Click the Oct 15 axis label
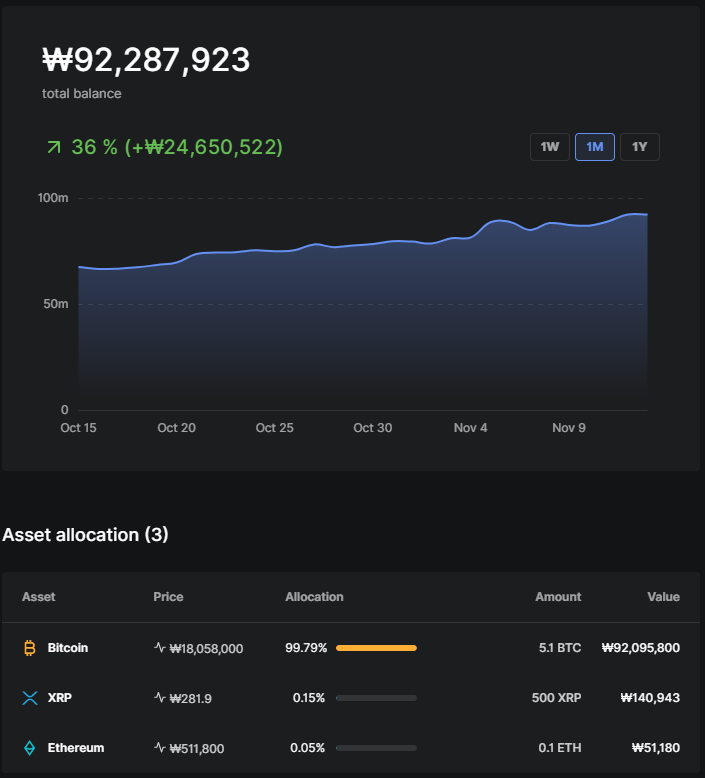Image resolution: width=705 pixels, height=778 pixels. tap(78, 428)
